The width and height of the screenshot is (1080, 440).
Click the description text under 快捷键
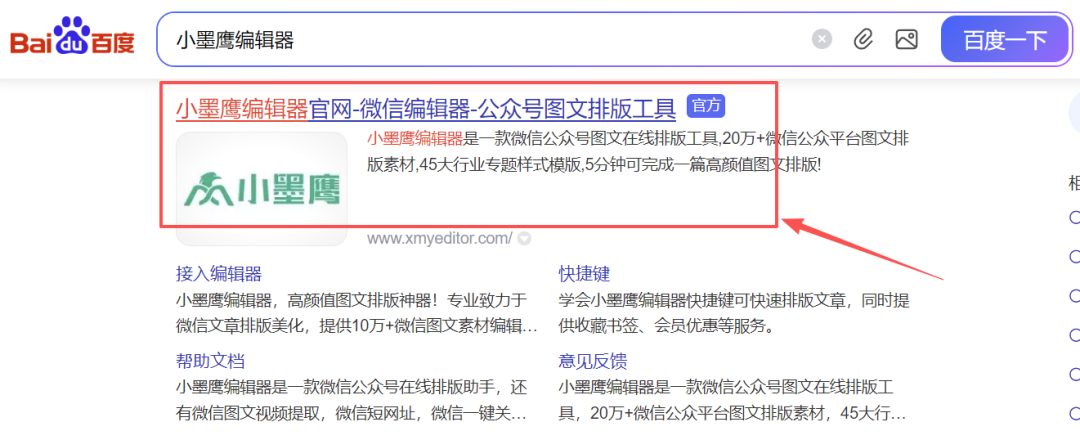[x=732, y=312]
